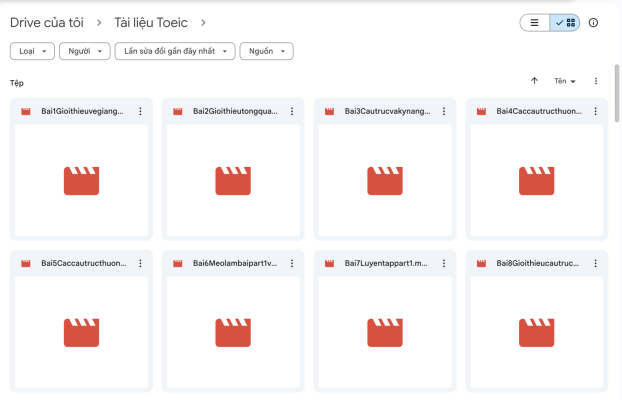Open more actions for Bai6Meolambaipart1v file
The image size is (622, 400).
click(x=292, y=263)
